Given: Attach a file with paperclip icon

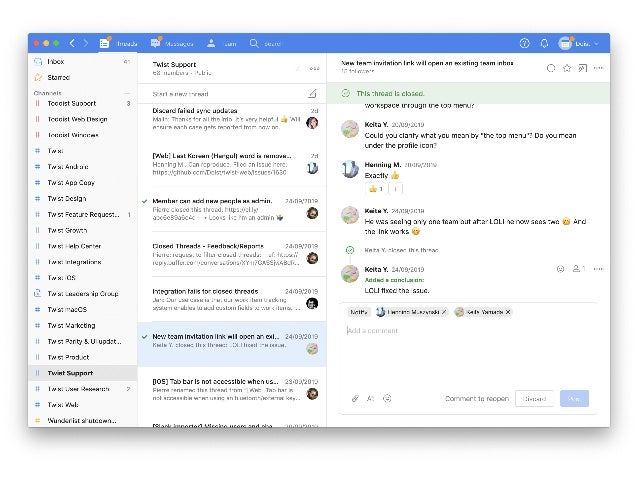Looking at the screenshot, I should 355,398.
